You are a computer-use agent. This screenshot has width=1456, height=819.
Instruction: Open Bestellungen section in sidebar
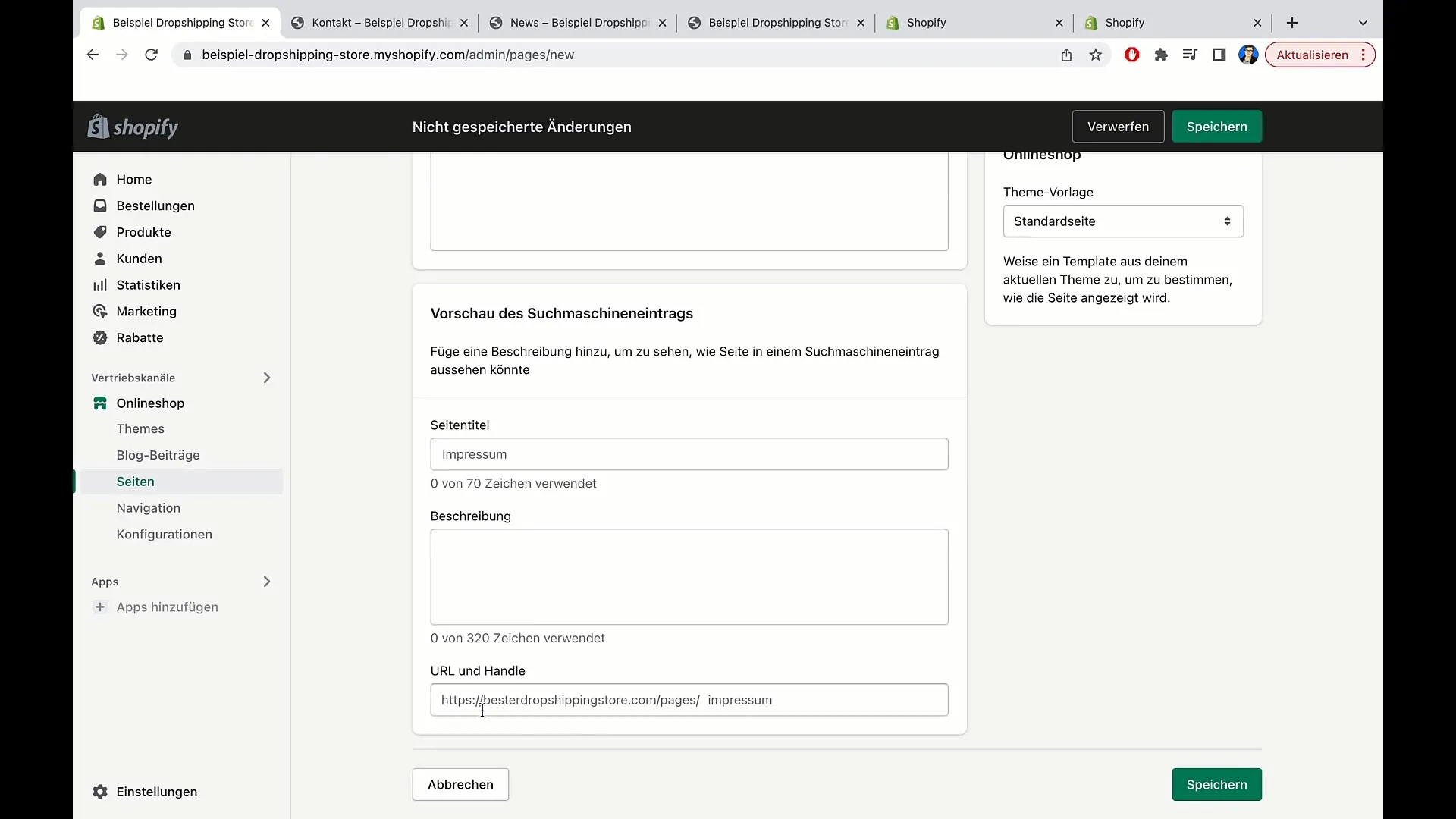(x=155, y=205)
